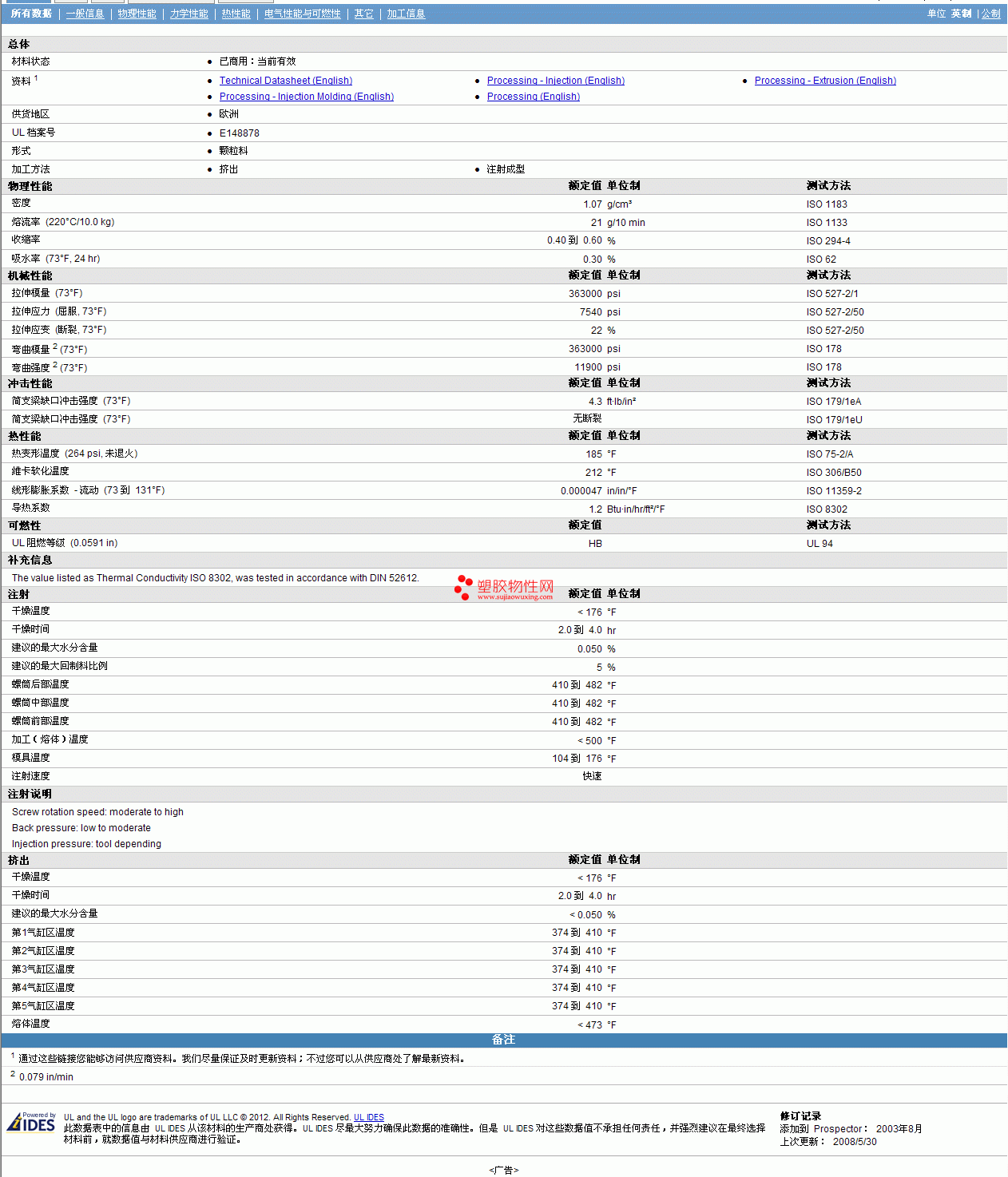Open Processing - Extrusion (English) link

point(825,81)
